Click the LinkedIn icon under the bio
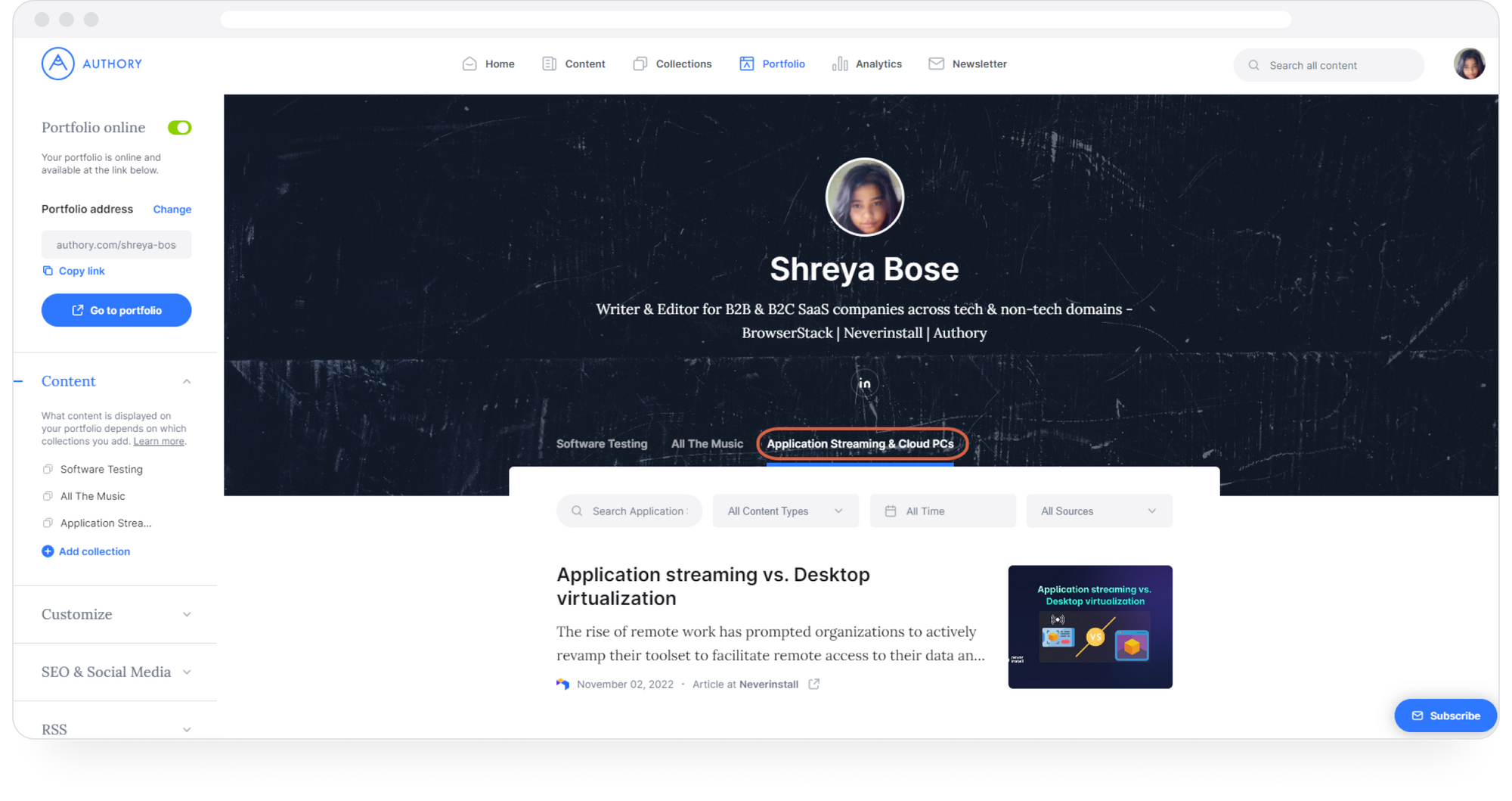Screen dimensions: 1512x801 tap(864, 383)
